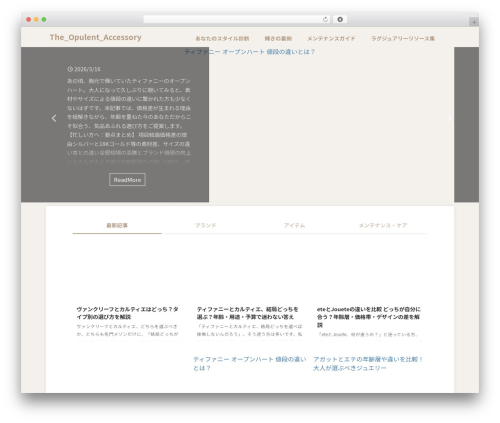Click the previous slide arrow
This screenshot has height=423, width=500.
pyautogui.click(x=54, y=118)
